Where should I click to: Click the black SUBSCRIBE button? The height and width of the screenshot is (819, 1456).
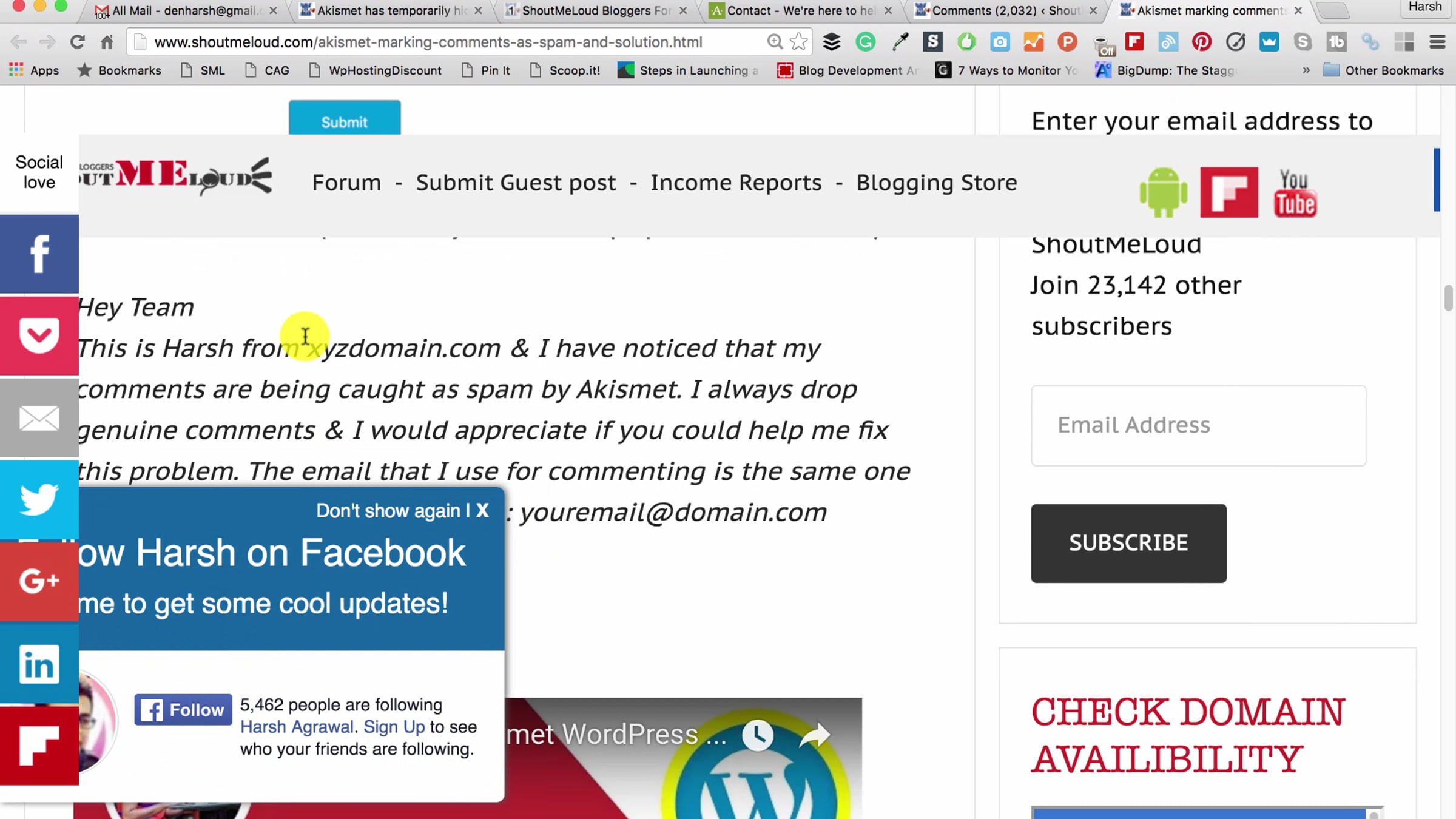tap(1128, 543)
